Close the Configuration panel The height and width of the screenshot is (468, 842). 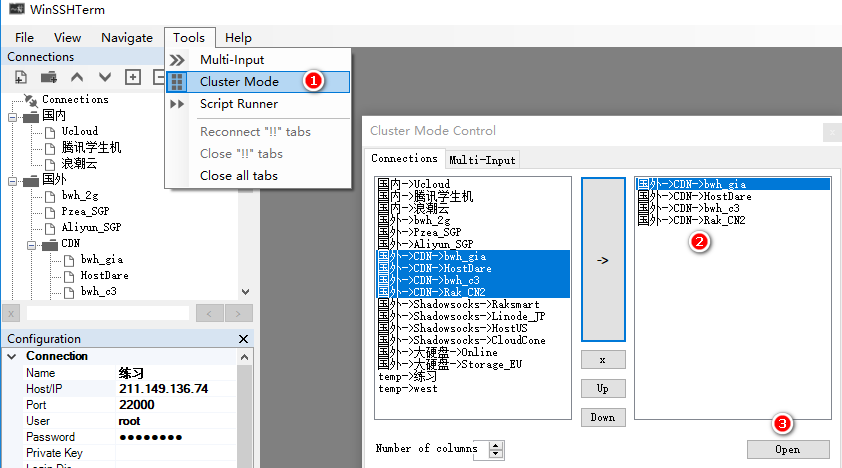coord(243,339)
